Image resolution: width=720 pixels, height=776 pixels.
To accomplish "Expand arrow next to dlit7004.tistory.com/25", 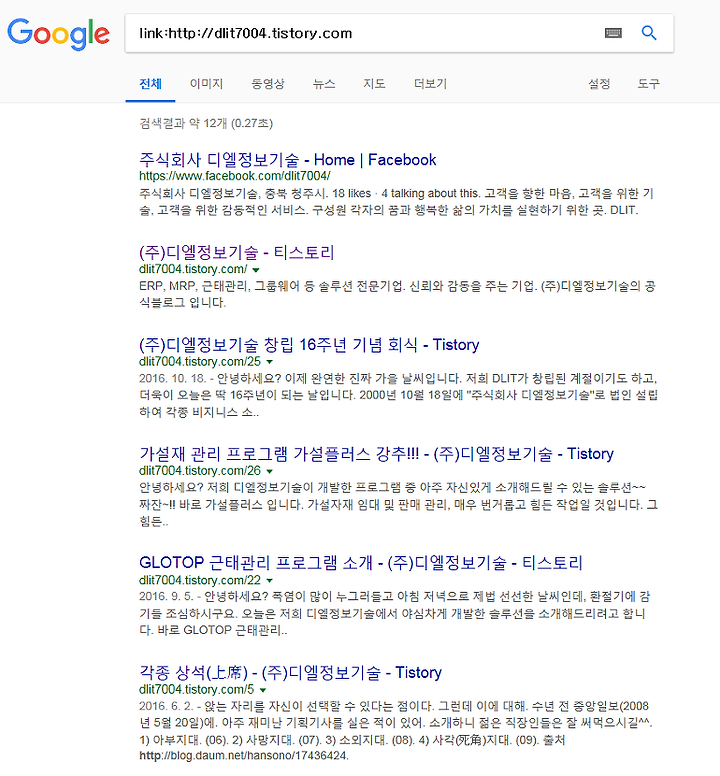I will tap(269, 362).
